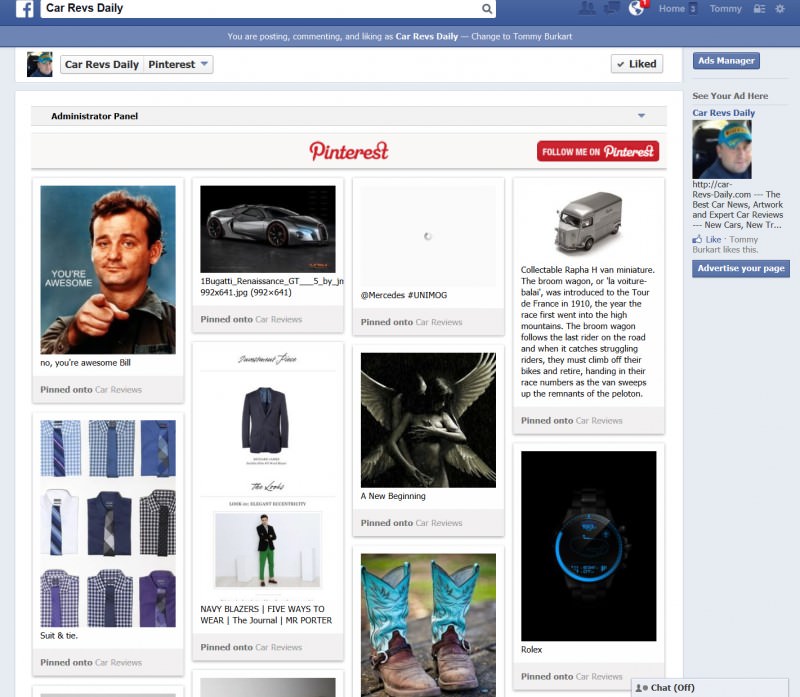Click the 'Administrator Panel' heading text
Image resolution: width=800 pixels, height=697 pixels.
pyautogui.click(x=94, y=116)
